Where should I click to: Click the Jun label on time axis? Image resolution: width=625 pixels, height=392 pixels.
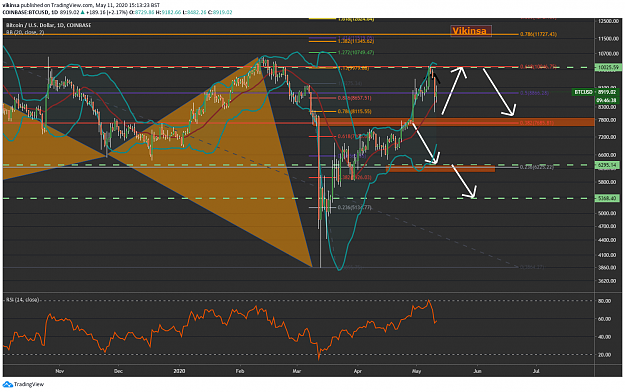(477, 371)
